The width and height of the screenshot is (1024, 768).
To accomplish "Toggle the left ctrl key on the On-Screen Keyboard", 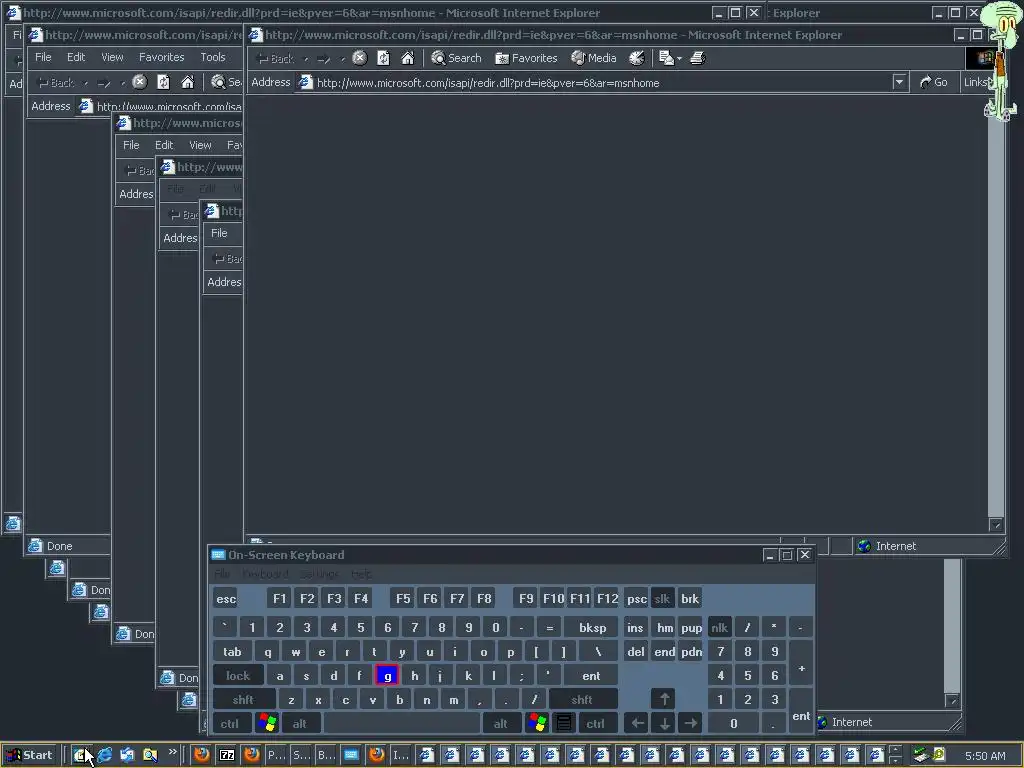I will click(230, 724).
